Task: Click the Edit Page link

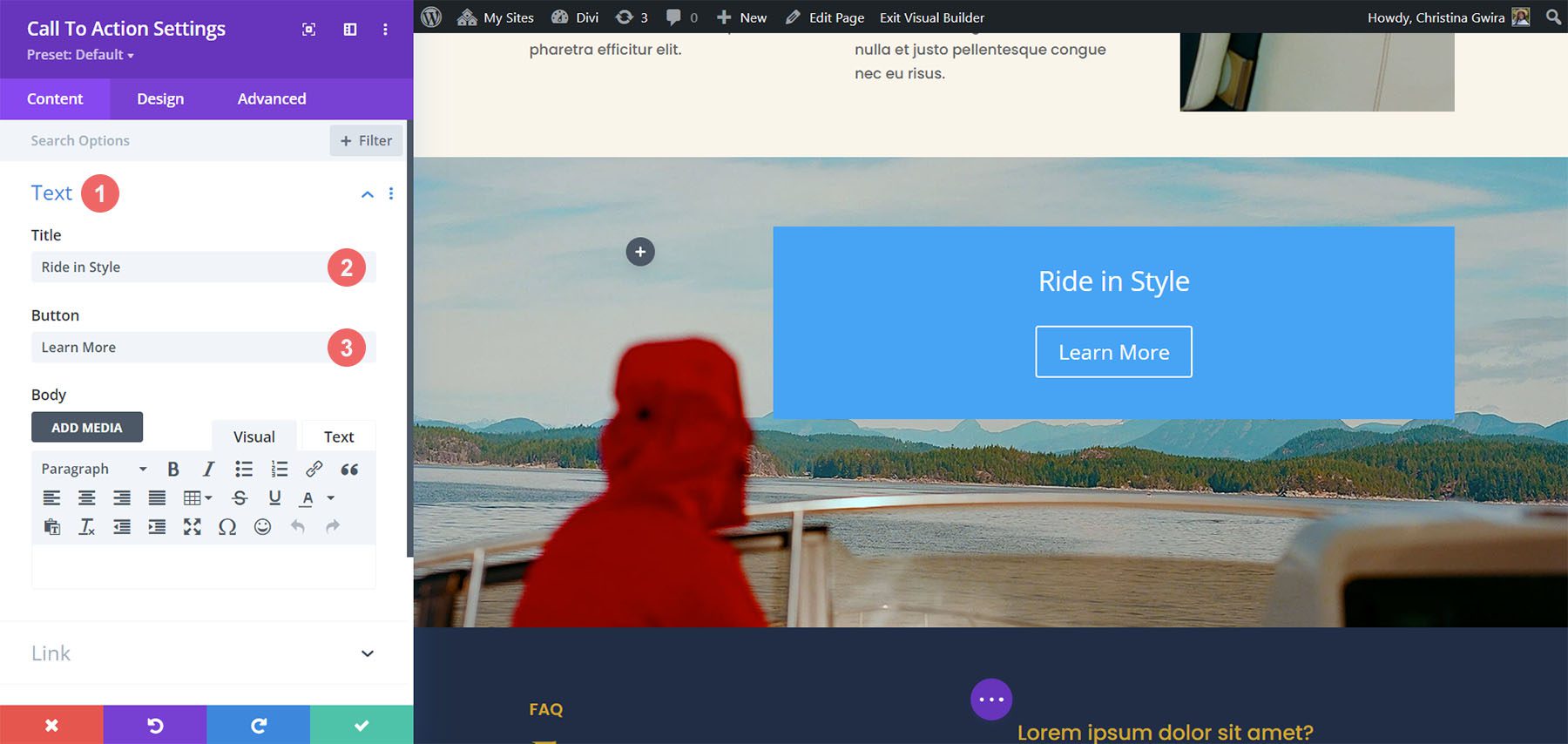Action: click(825, 17)
